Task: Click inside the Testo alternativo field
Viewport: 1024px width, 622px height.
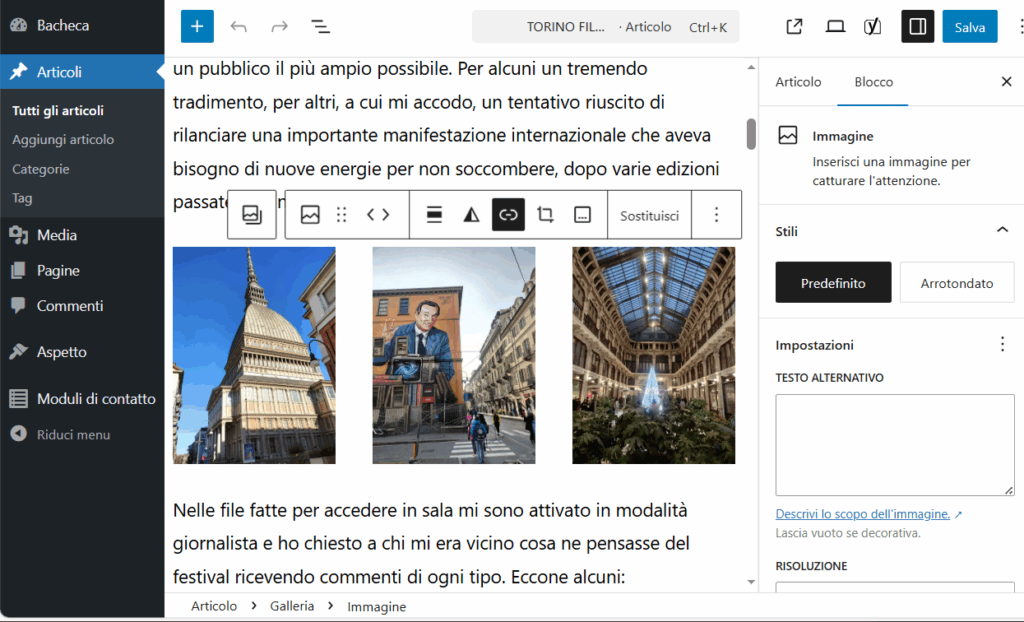Action: tap(894, 444)
